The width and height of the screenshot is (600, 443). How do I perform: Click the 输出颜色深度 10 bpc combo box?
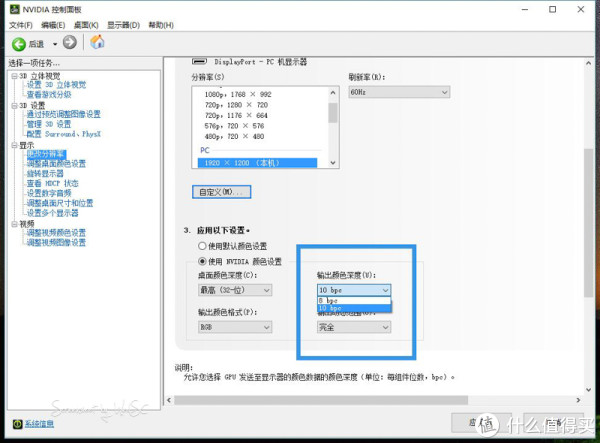pyautogui.click(x=354, y=290)
